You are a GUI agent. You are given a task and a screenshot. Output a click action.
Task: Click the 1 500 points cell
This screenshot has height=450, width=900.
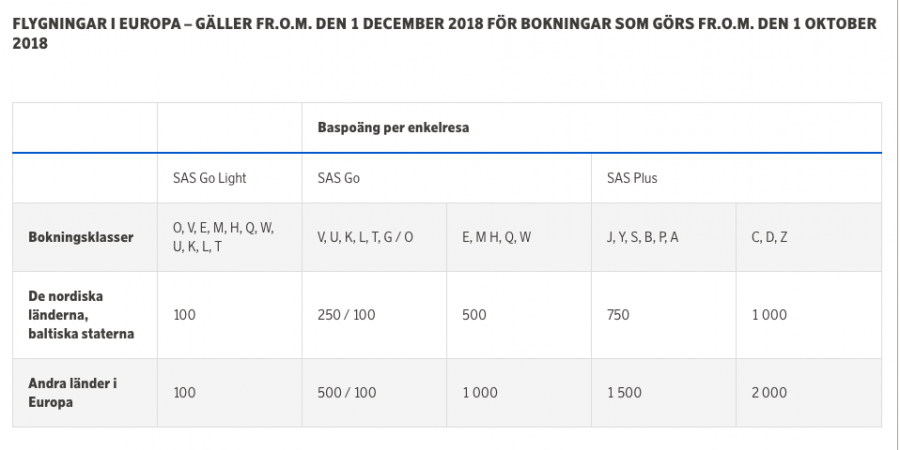point(624,393)
